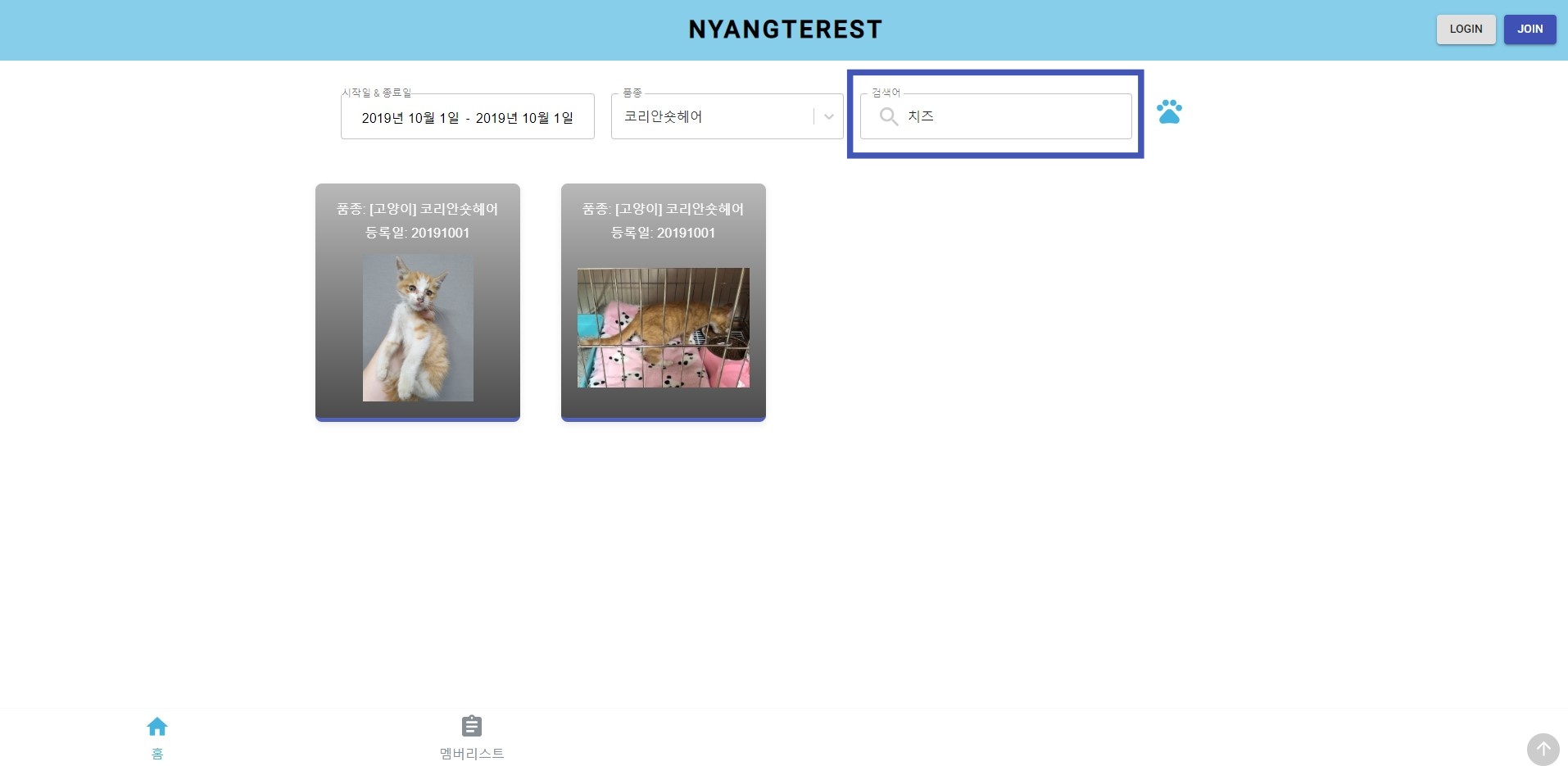This screenshot has height=766, width=1568.
Task: Click the NYANGTEREST logo title
Action: [785, 29]
